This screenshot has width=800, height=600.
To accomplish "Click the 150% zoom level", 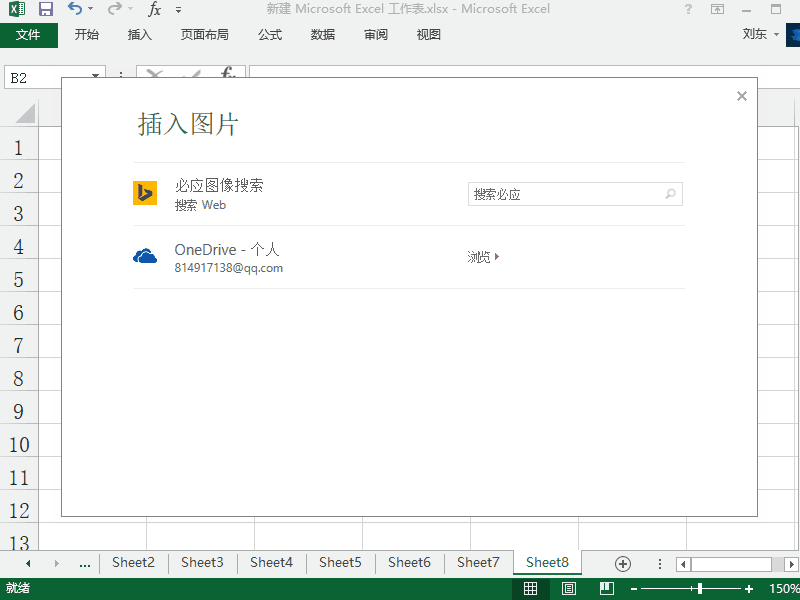I will click(784, 588).
